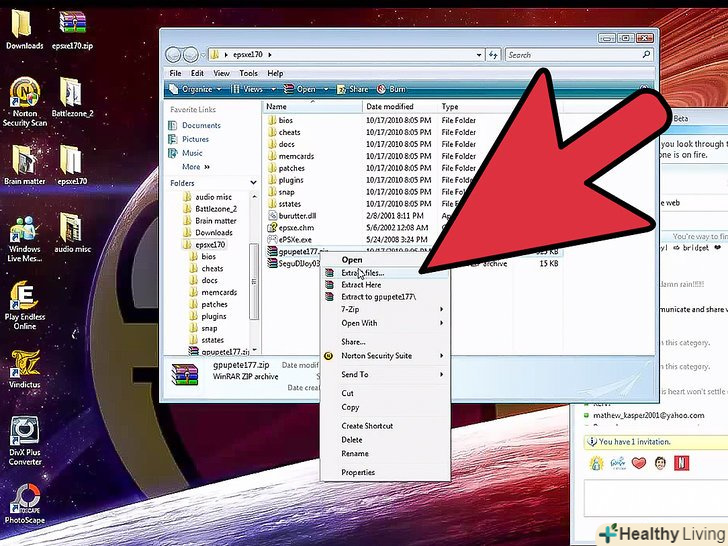Click 'You have 1 invitation' link
This screenshot has width=728, height=546.
tap(635, 442)
